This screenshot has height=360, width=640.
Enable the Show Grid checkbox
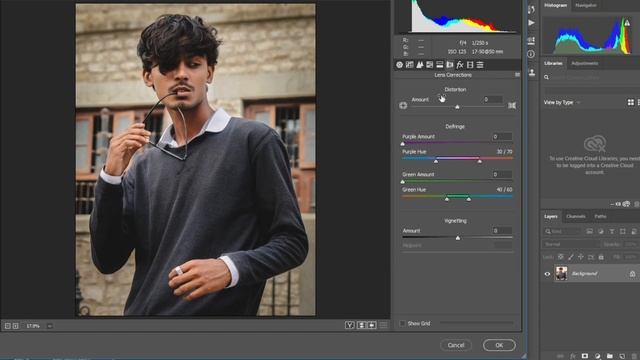click(402, 323)
